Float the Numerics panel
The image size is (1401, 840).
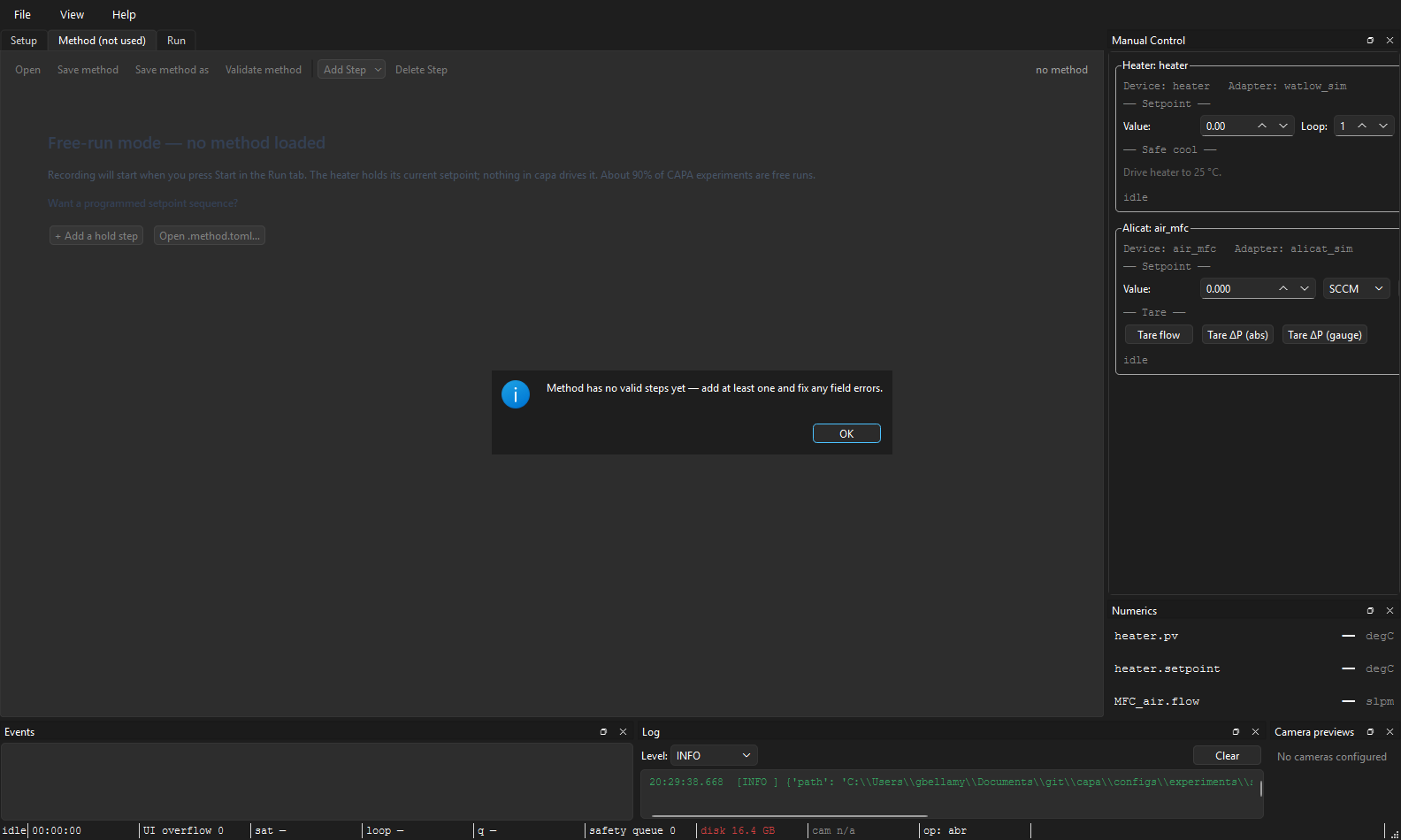pyautogui.click(x=1370, y=611)
